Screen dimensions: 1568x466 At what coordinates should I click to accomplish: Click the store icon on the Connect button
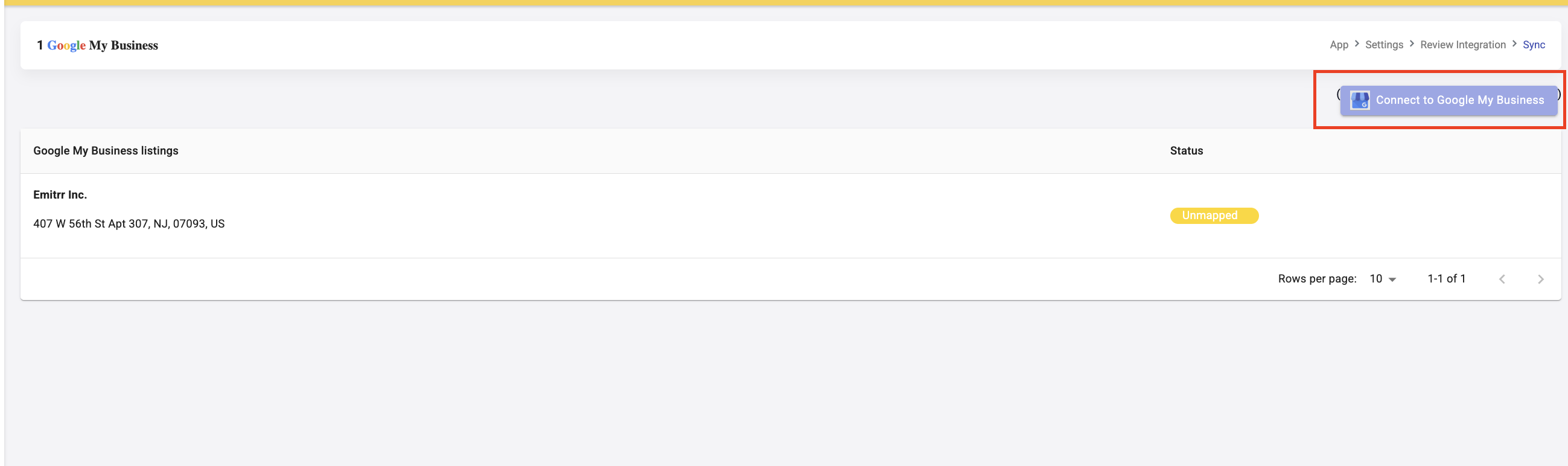coord(1360,101)
